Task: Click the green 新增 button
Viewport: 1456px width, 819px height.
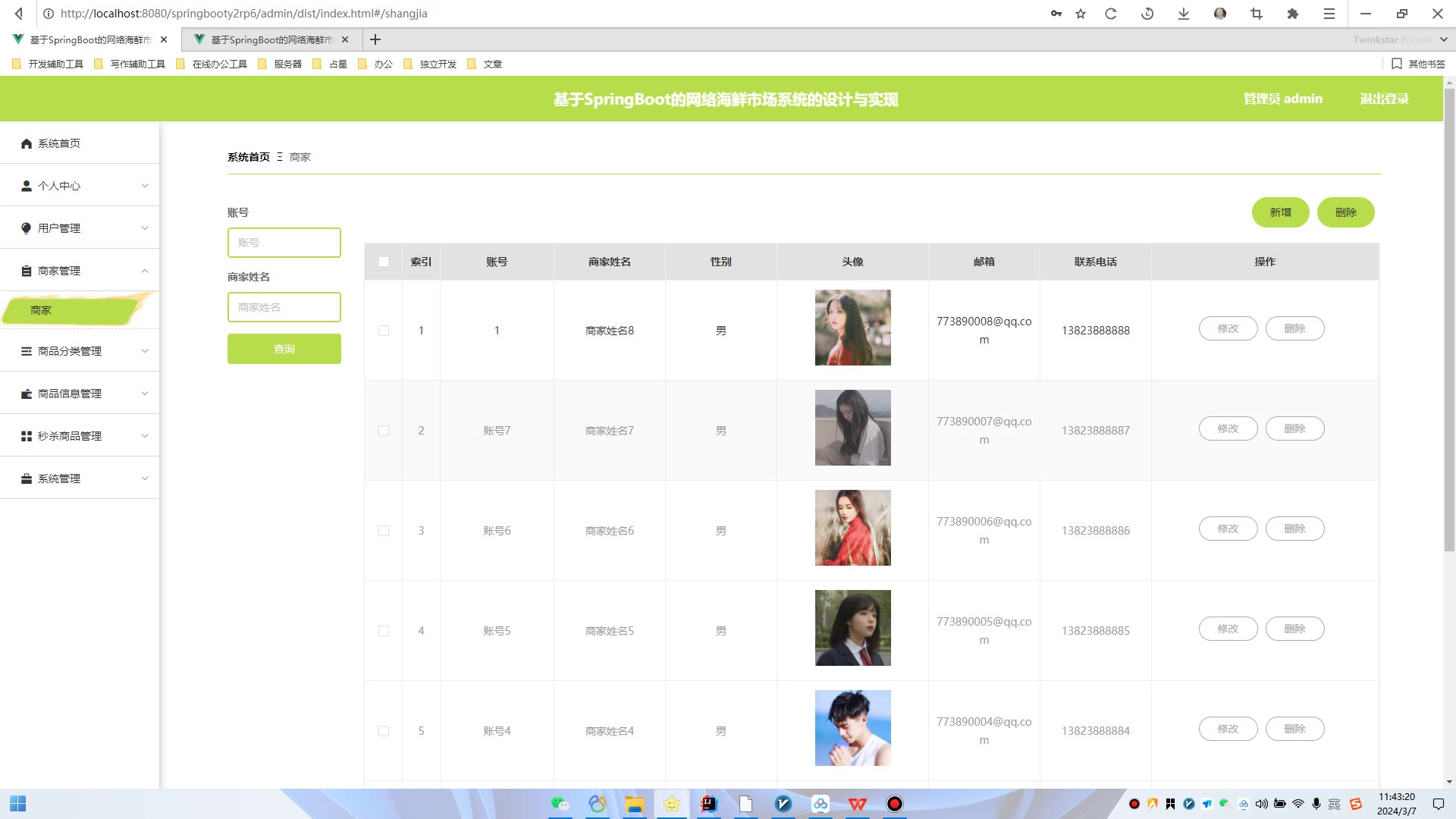Action: click(1280, 212)
